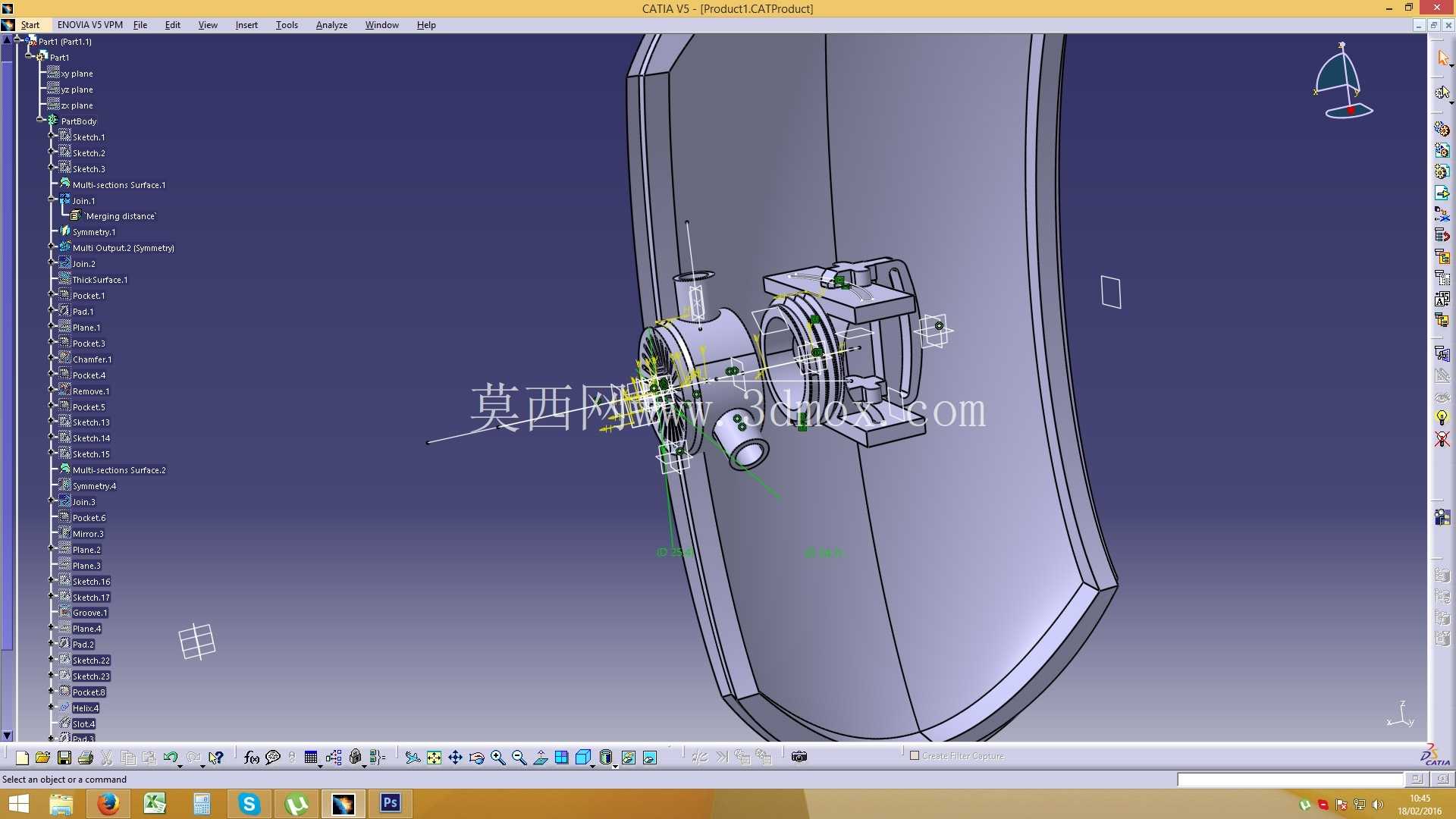
Task: Open the Isometric view cube icon
Action: [x=583, y=758]
